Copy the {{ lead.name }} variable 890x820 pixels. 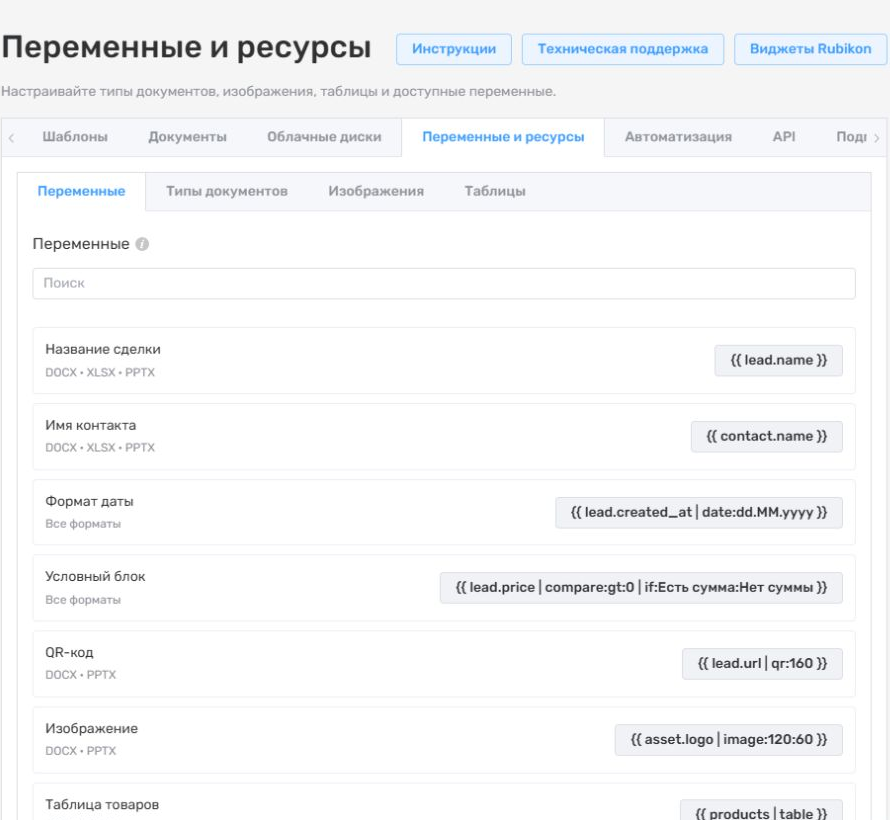click(x=778, y=360)
